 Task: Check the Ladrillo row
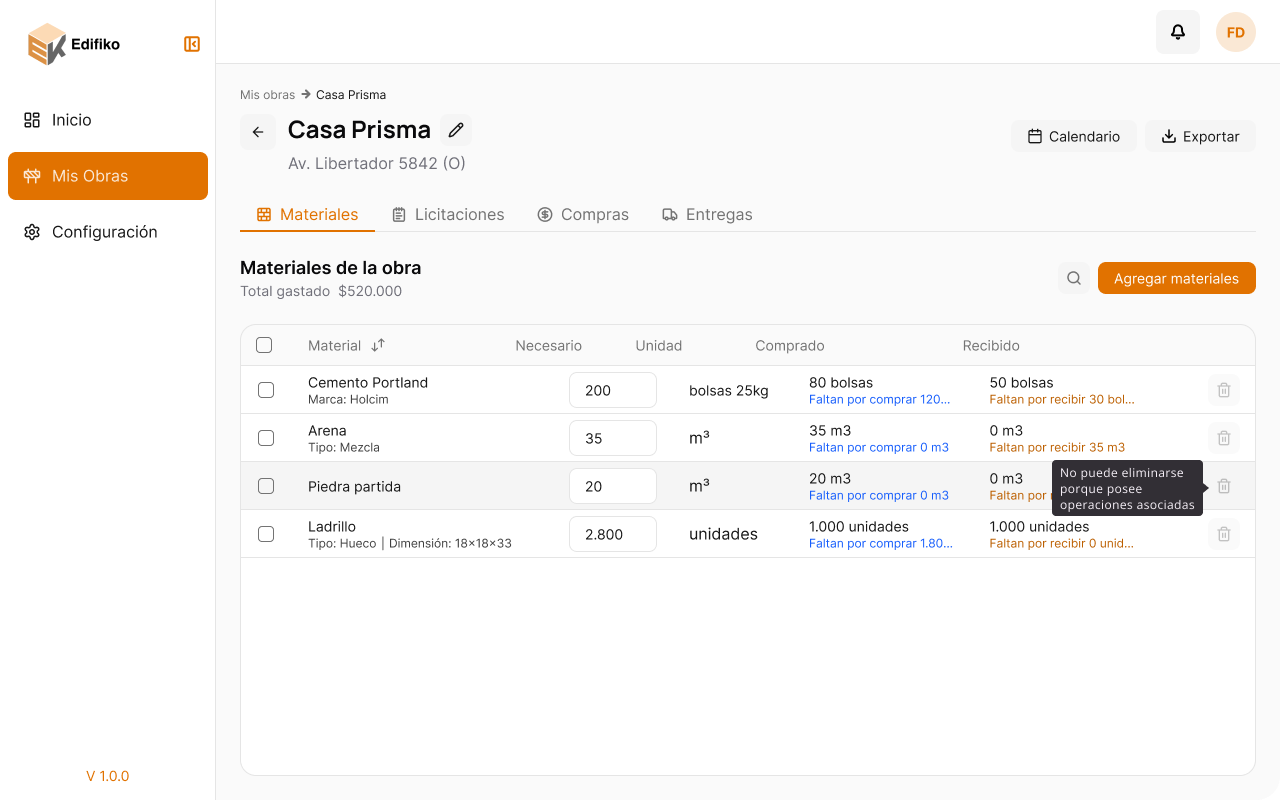click(266, 534)
